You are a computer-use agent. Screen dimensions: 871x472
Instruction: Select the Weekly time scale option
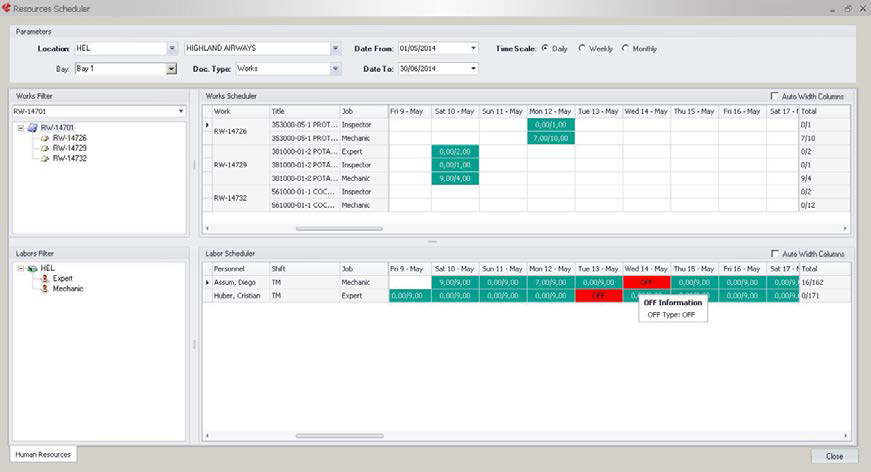pos(583,48)
